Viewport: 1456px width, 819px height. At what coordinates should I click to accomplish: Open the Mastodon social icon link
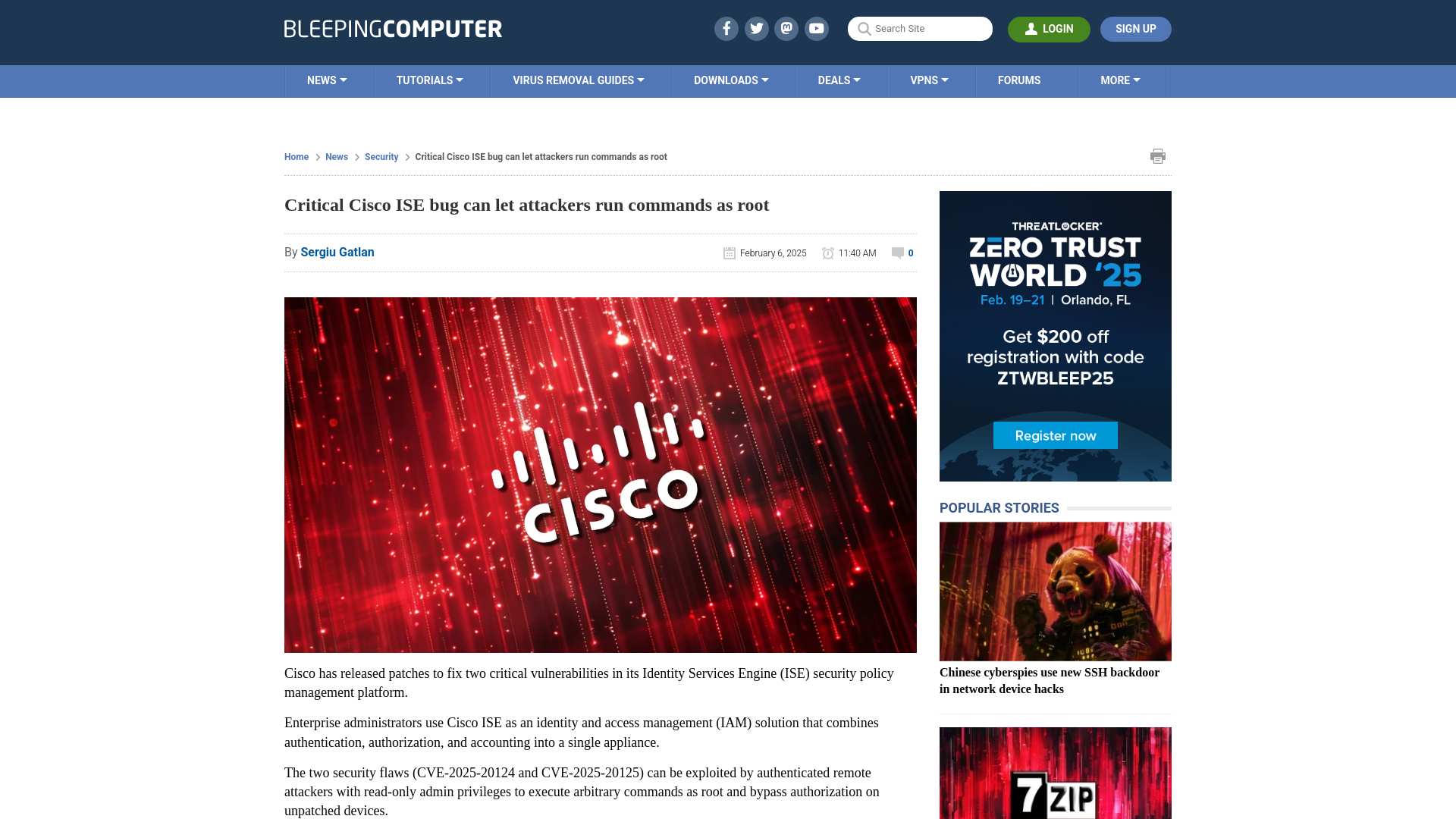(787, 28)
